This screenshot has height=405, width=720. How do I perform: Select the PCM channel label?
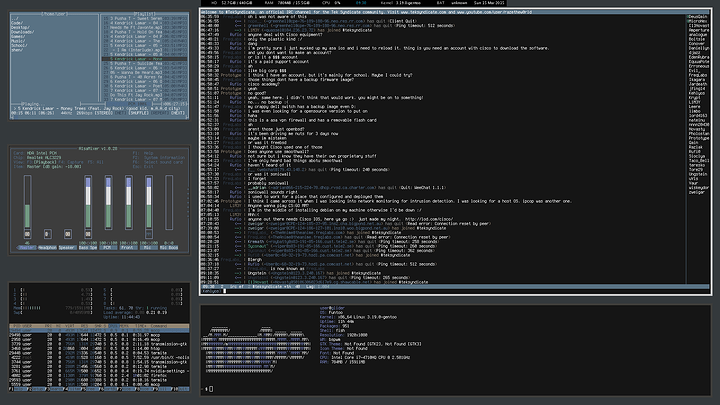(x=108, y=248)
